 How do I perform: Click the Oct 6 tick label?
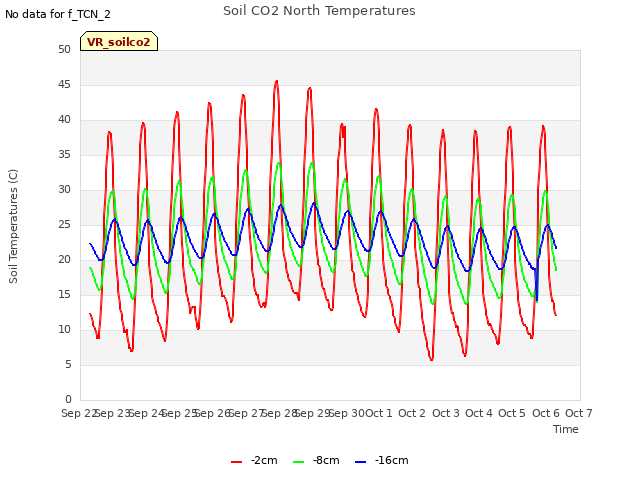tap(546, 413)
